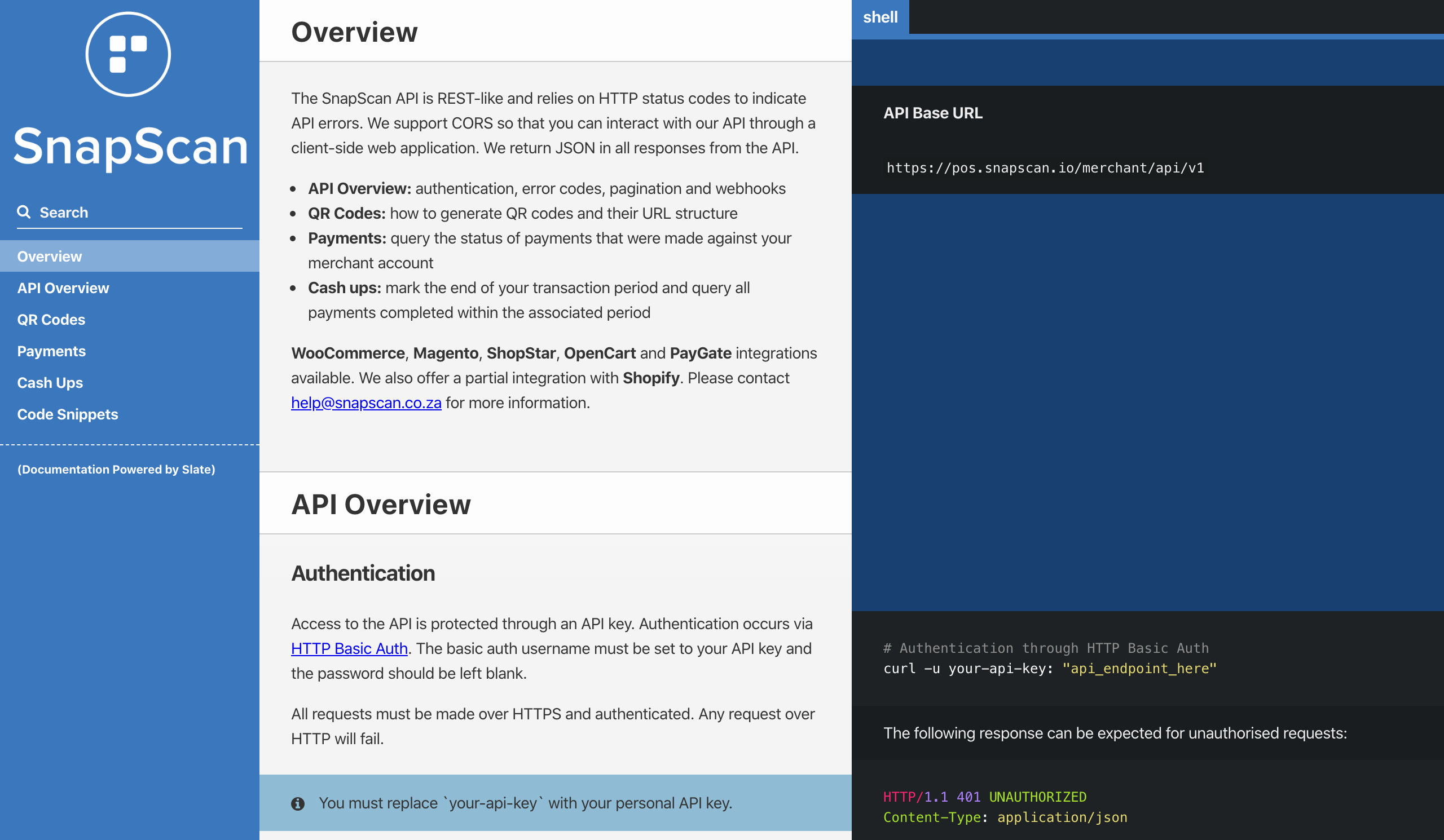Open API Overview in the sidebar
This screenshot has height=840, width=1444.
(x=130, y=288)
